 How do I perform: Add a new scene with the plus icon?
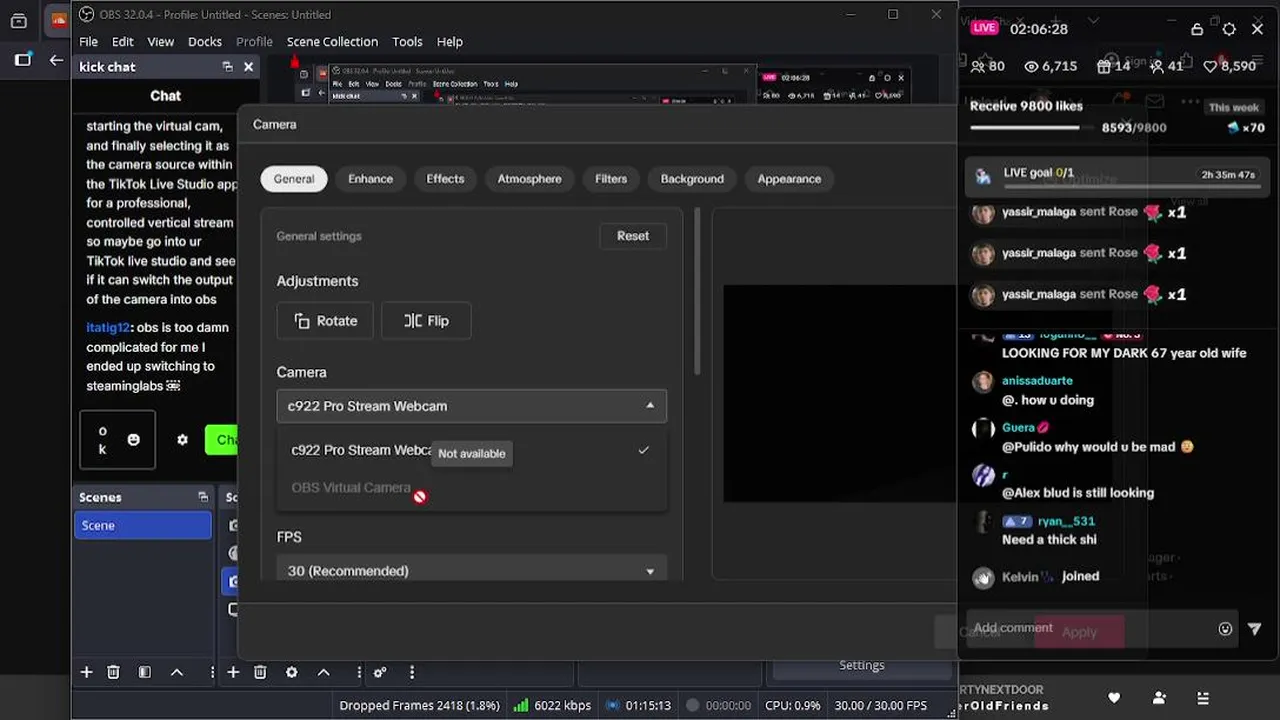(86, 672)
